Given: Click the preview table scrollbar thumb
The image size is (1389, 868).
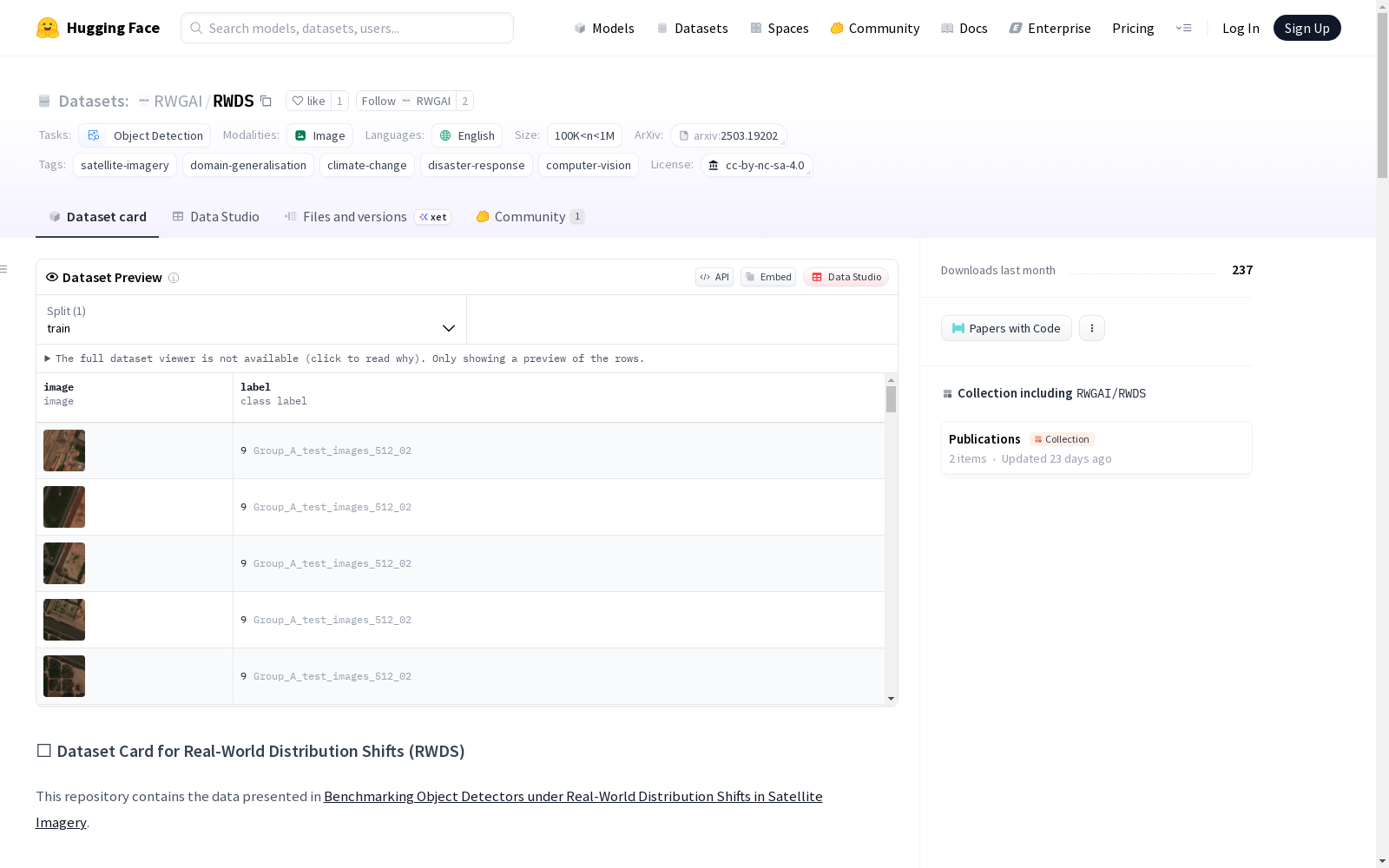Looking at the screenshot, I should [x=891, y=399].
